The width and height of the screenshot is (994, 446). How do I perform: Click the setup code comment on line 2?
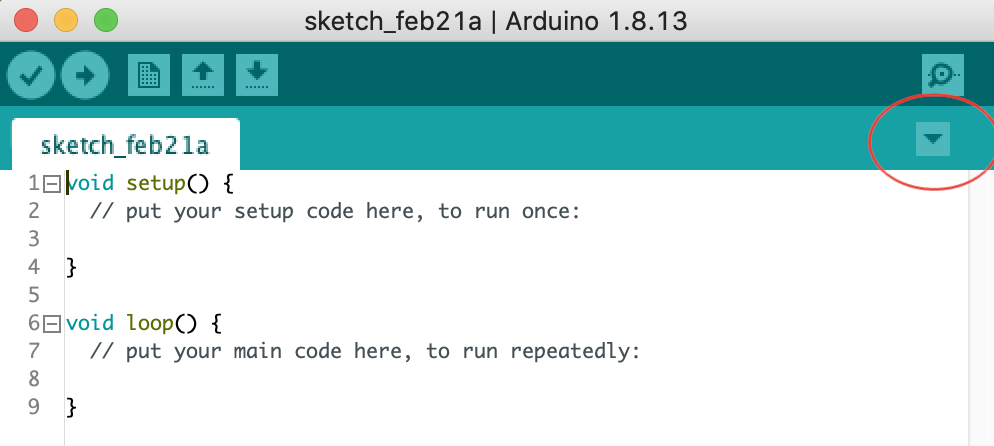click(335, 211)
